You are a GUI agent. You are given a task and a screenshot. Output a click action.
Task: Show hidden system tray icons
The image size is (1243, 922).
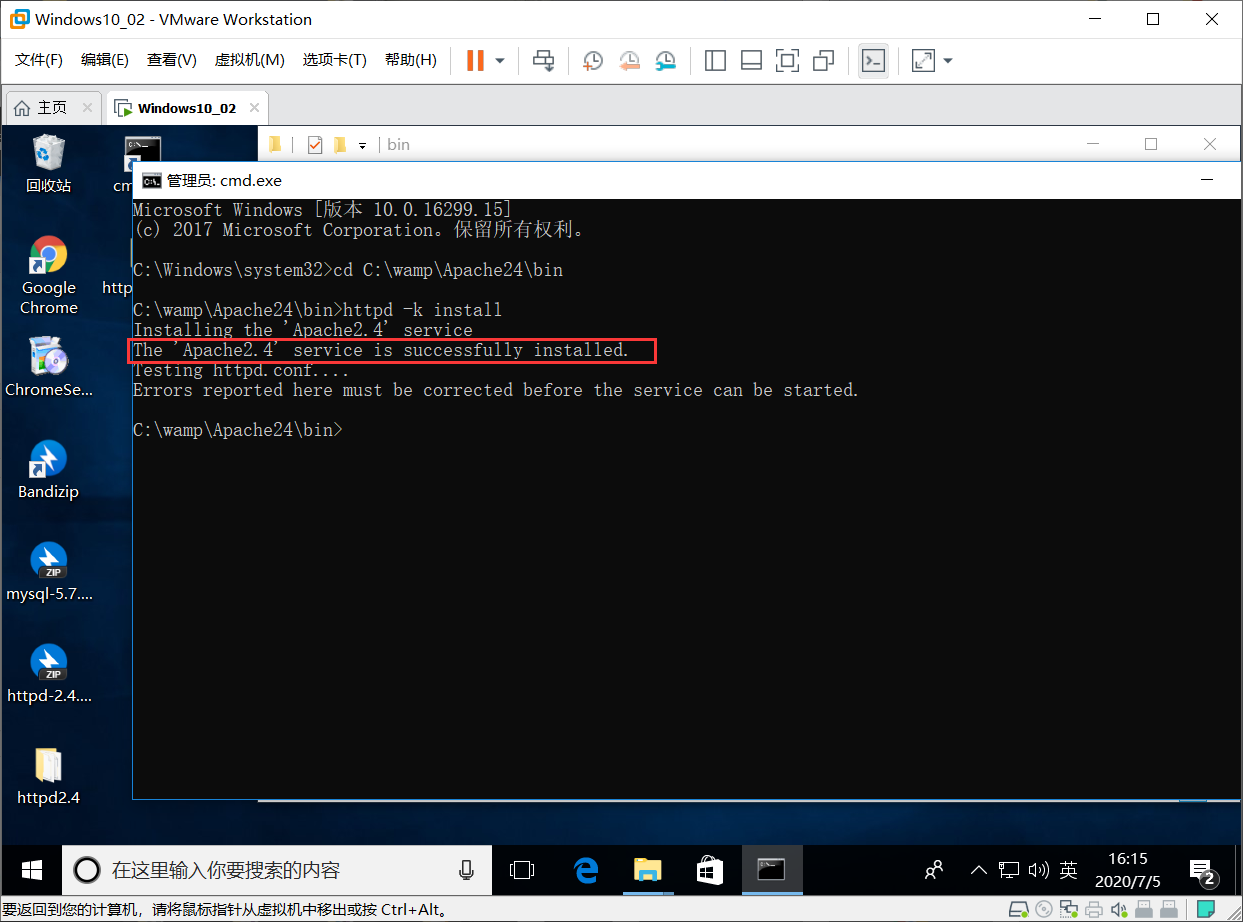[977, 869]
